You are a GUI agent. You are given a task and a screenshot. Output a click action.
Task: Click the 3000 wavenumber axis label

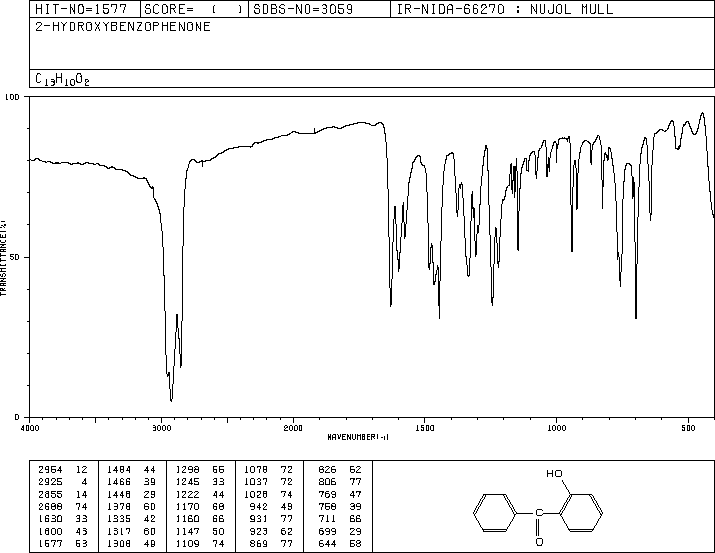[x=161, y=428]
